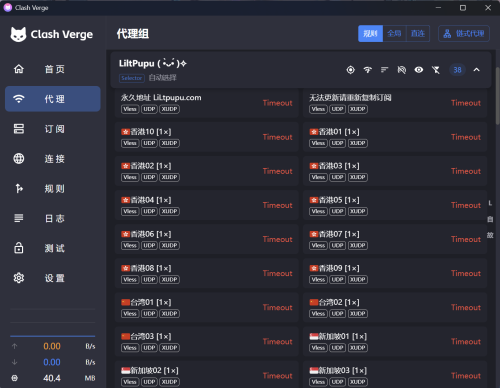Viewport: 500px width, 388px height.
Task: Open the 规则 rules sidebar item
Action: click(53, 188)
